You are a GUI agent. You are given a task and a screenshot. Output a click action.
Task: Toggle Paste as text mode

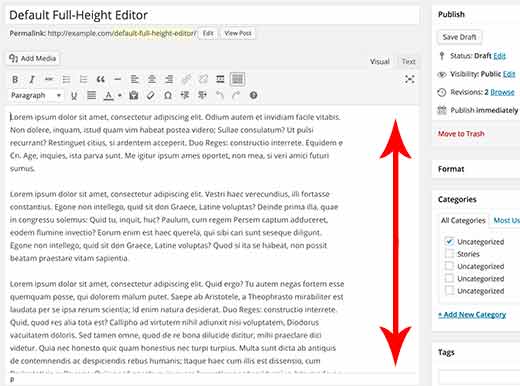click(134, 96)
